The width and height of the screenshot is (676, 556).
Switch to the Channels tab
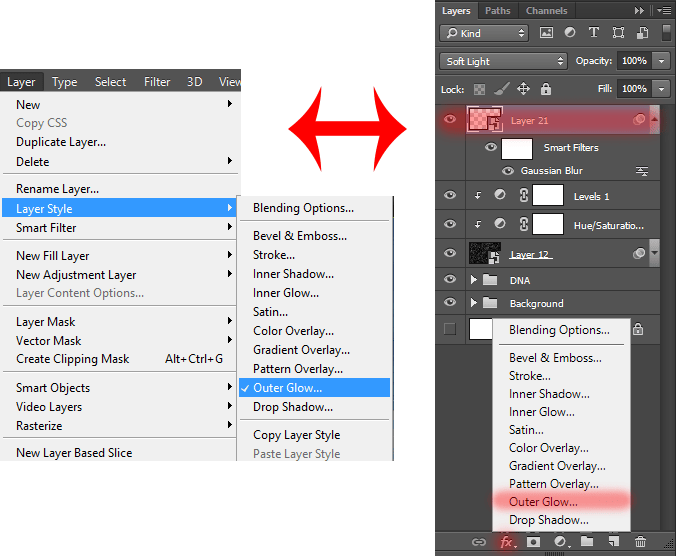(546, 11)
